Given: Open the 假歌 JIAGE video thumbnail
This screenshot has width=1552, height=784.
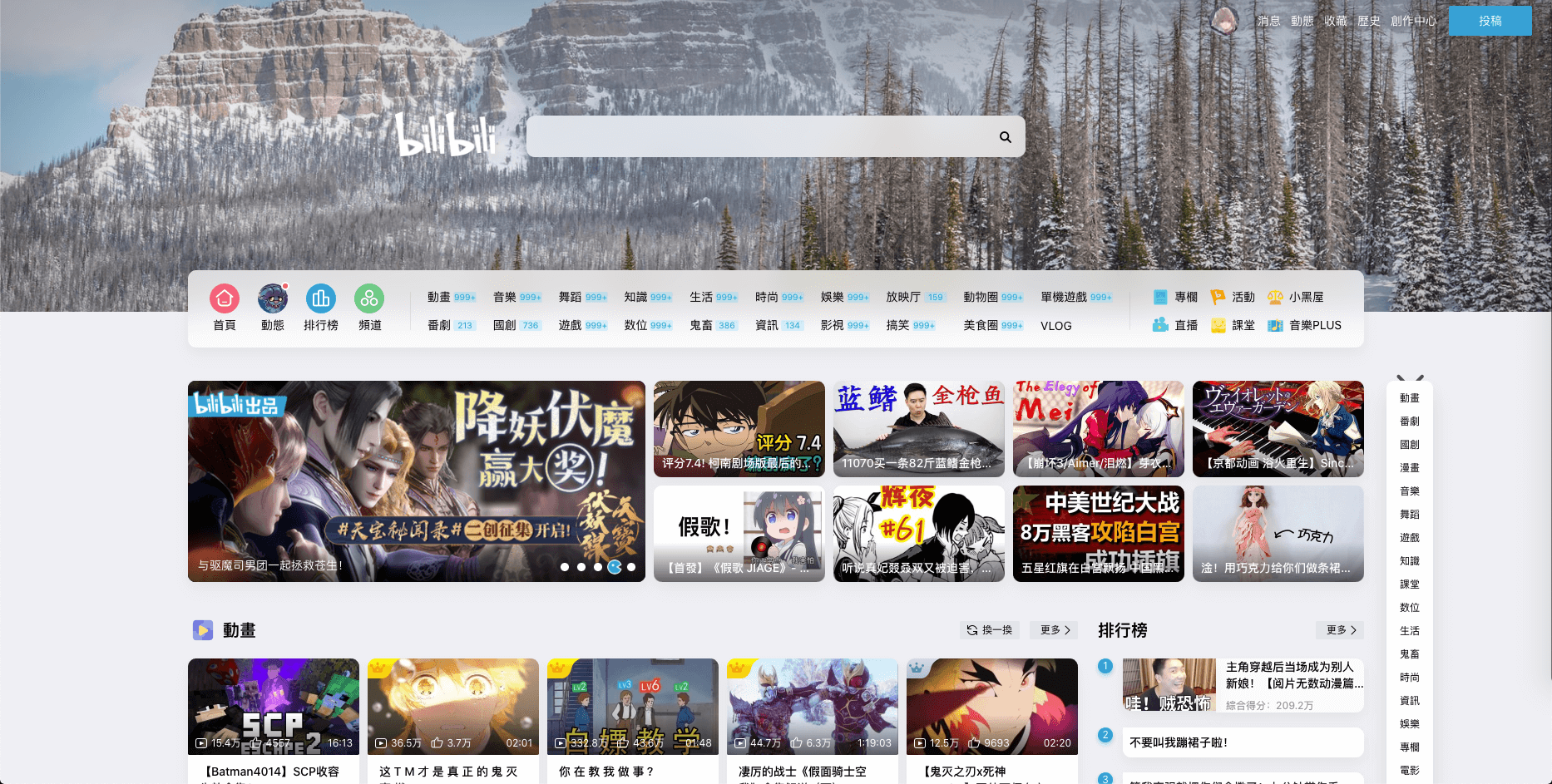Looking at the screenshot, I should pyautogui.click(x=739, y=534).
